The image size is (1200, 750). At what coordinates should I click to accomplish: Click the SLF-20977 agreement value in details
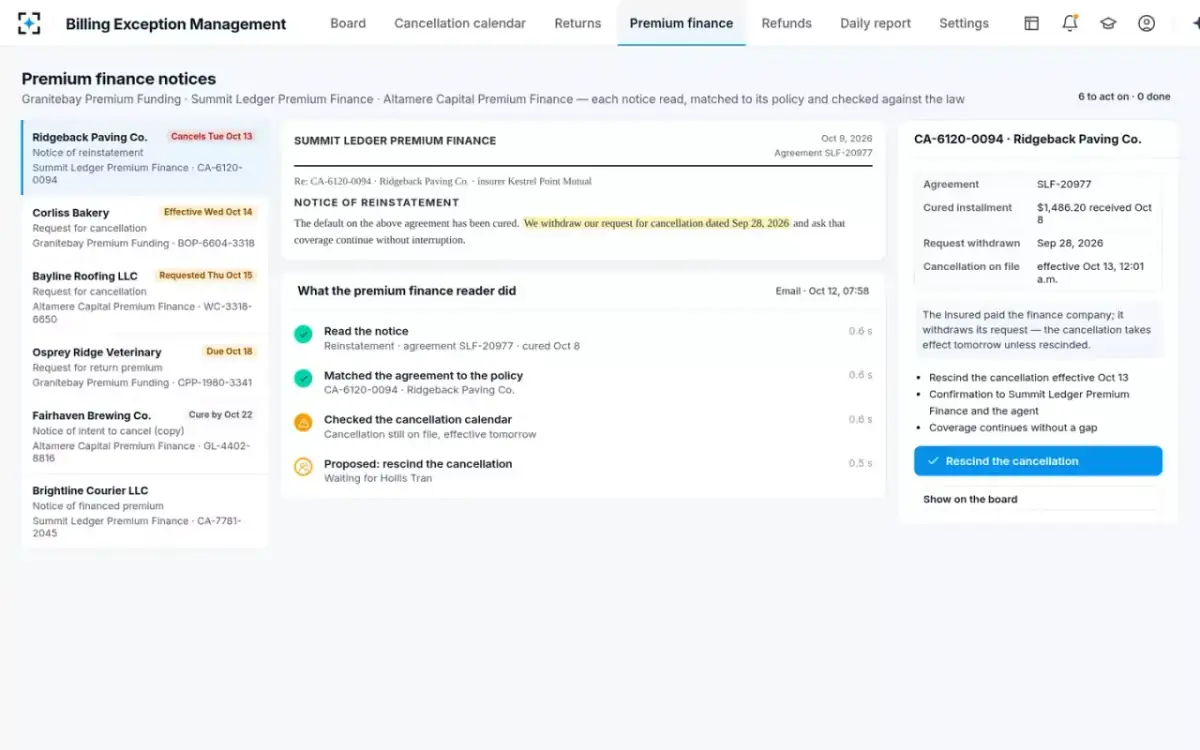1064,184
